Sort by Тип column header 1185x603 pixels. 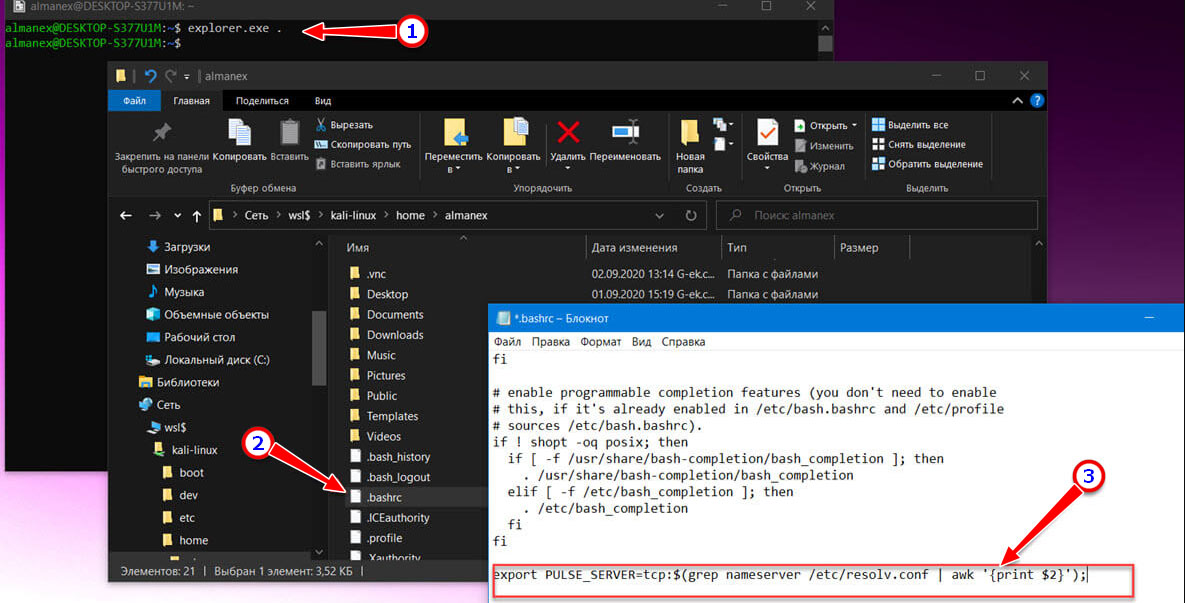tap(777, 248)
